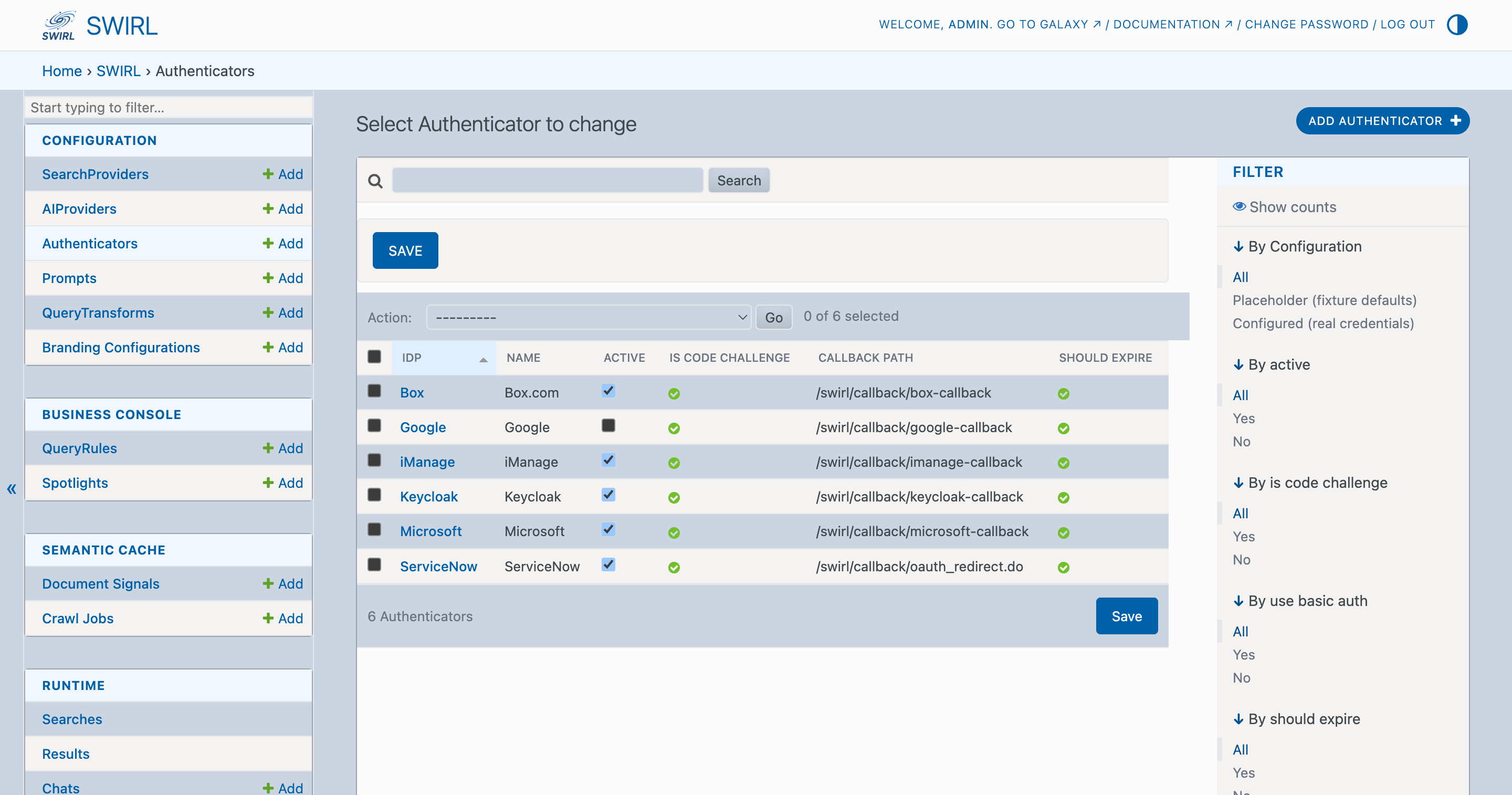This screenshot has height=795, width=1512.
Task: Open the Keycloak authenticator link
Action: [x=428, y=497]
